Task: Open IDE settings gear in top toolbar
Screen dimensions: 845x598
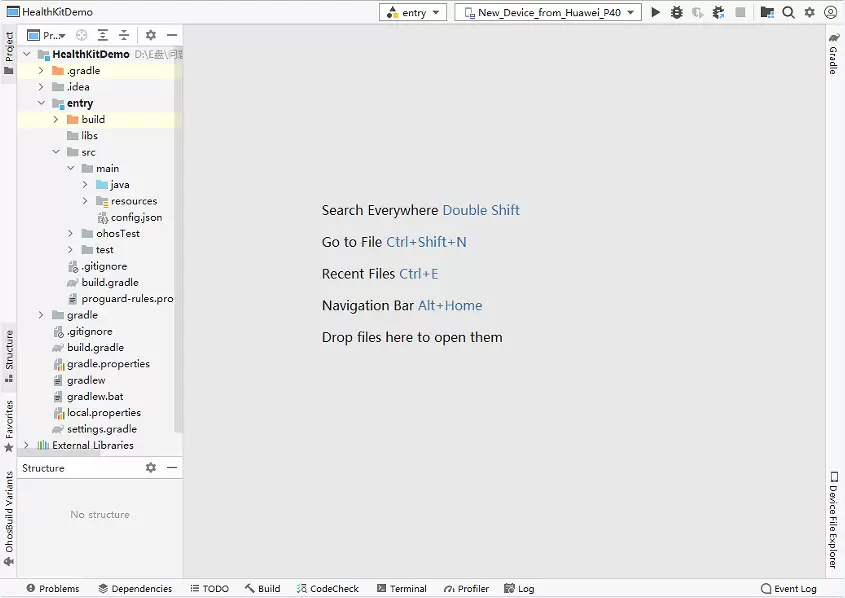Action: coord(809,13)
